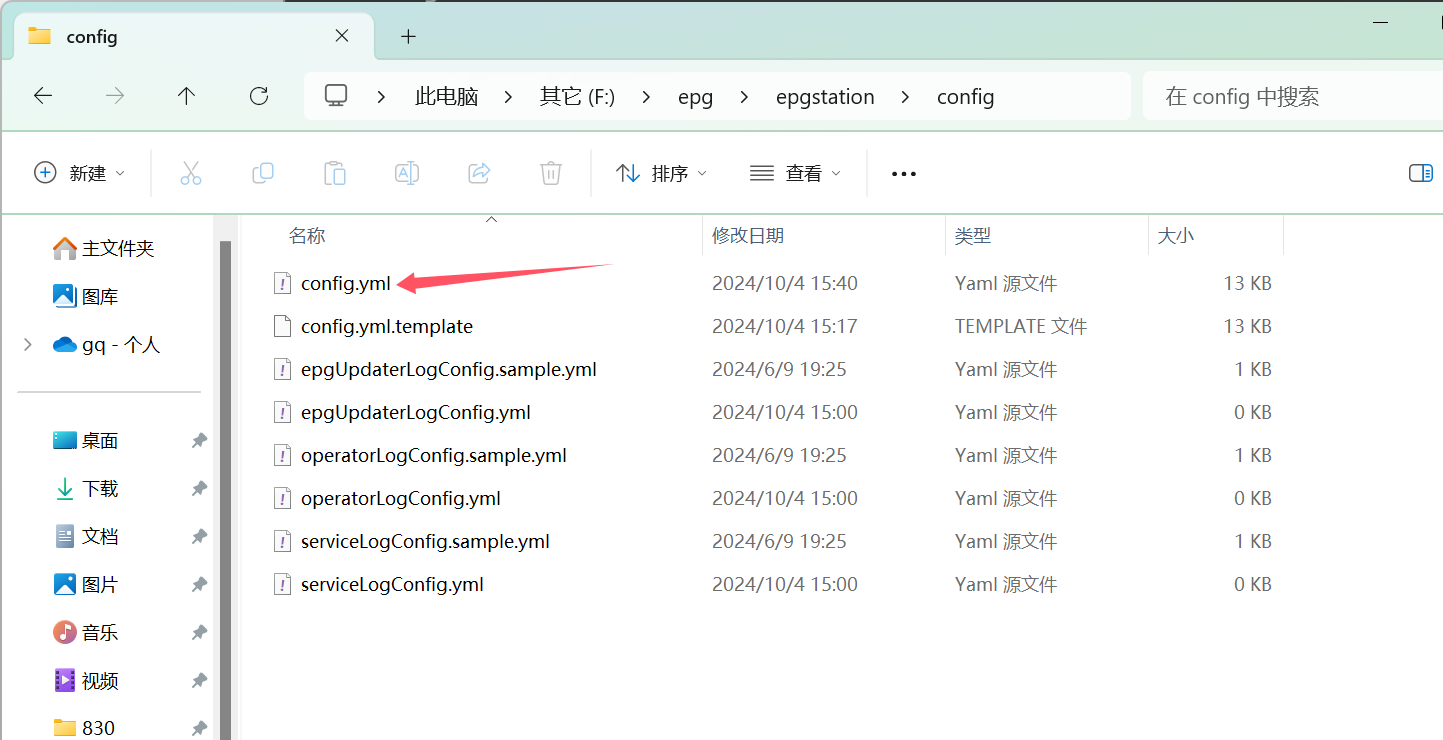
Task: Open 音乐 in quick access
Action: 85,632
